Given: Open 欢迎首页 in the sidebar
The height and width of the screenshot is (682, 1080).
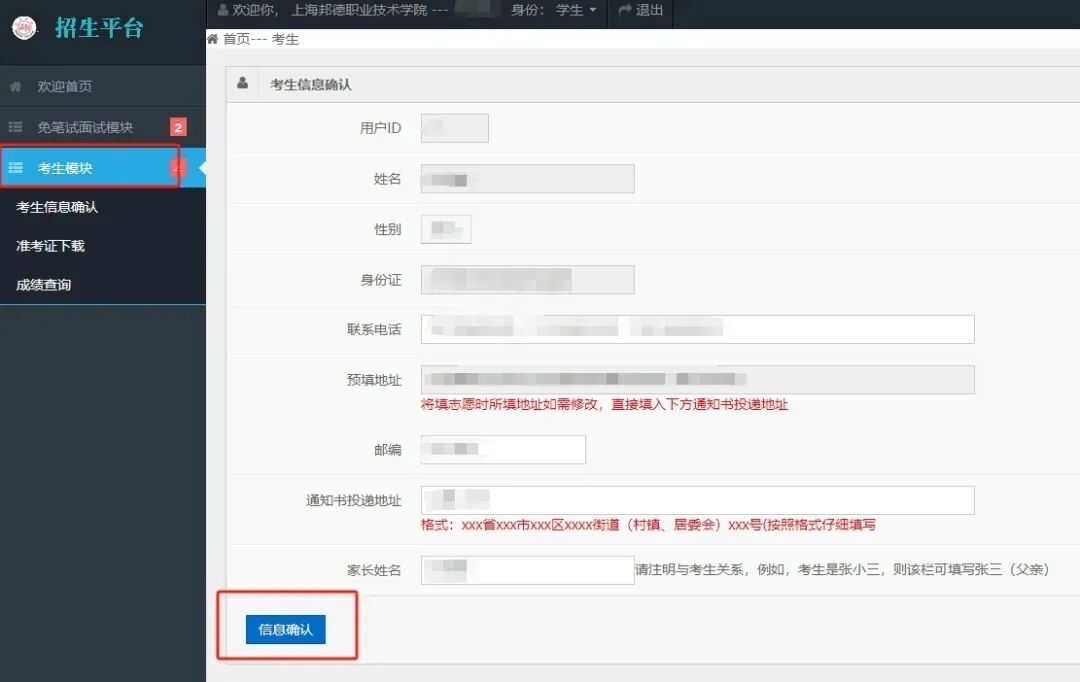Looking at the screenshot, I should pos(65,87).
